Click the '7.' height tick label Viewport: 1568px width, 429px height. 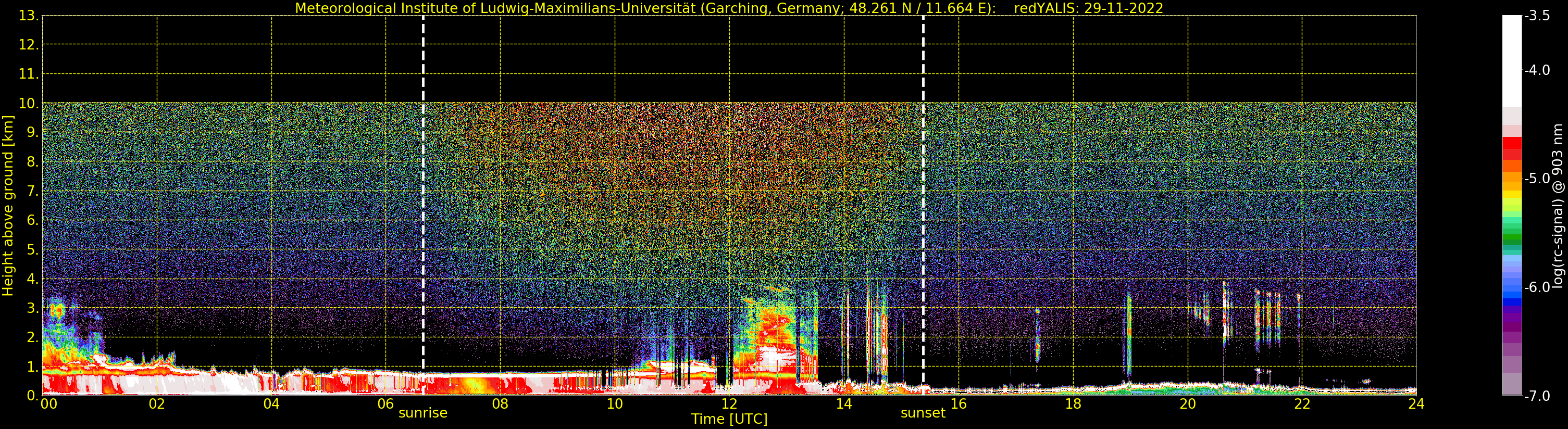(x=33, y=191)
